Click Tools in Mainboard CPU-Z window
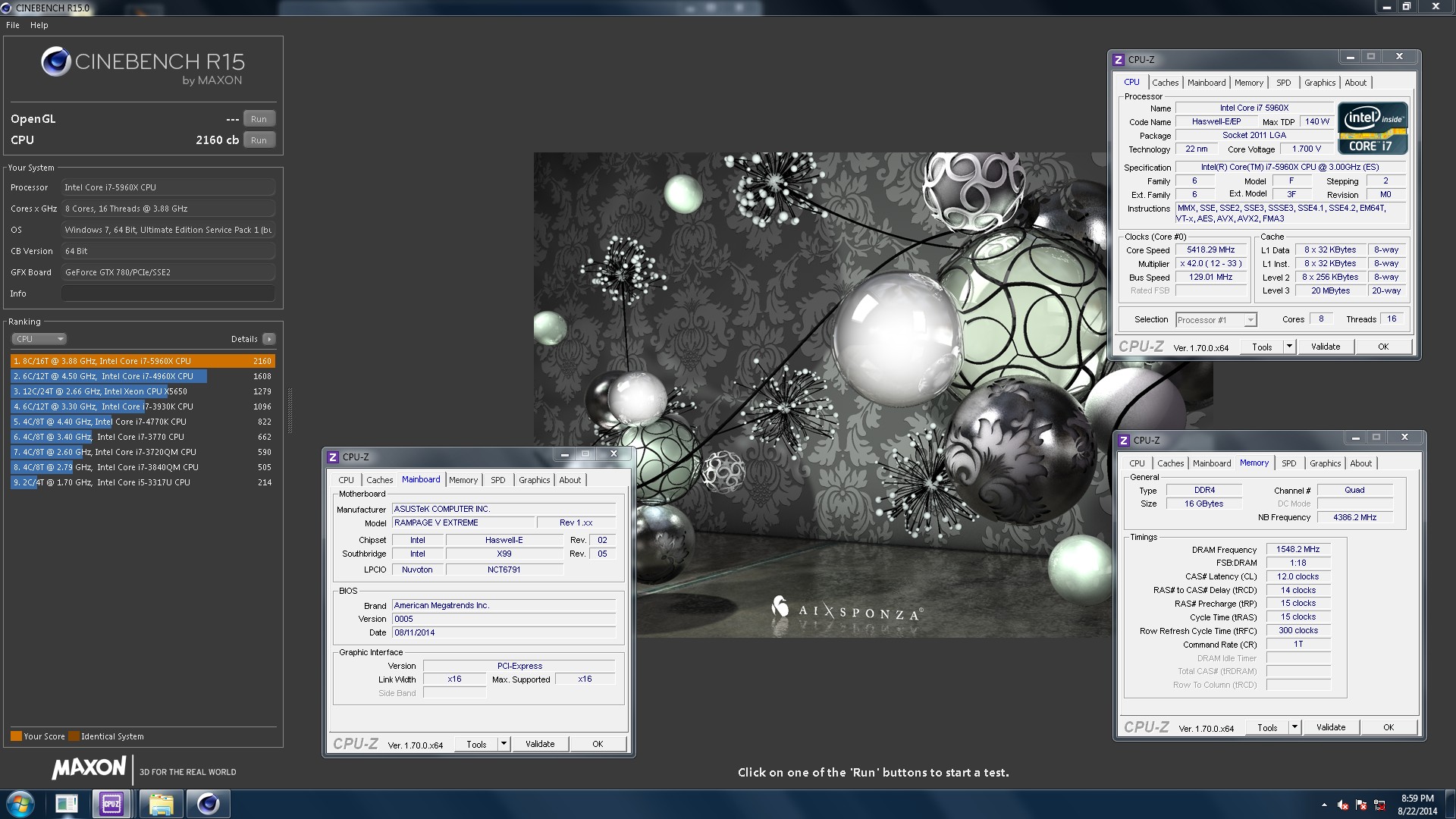This screenshot has width=1456, height=819. 476,744
